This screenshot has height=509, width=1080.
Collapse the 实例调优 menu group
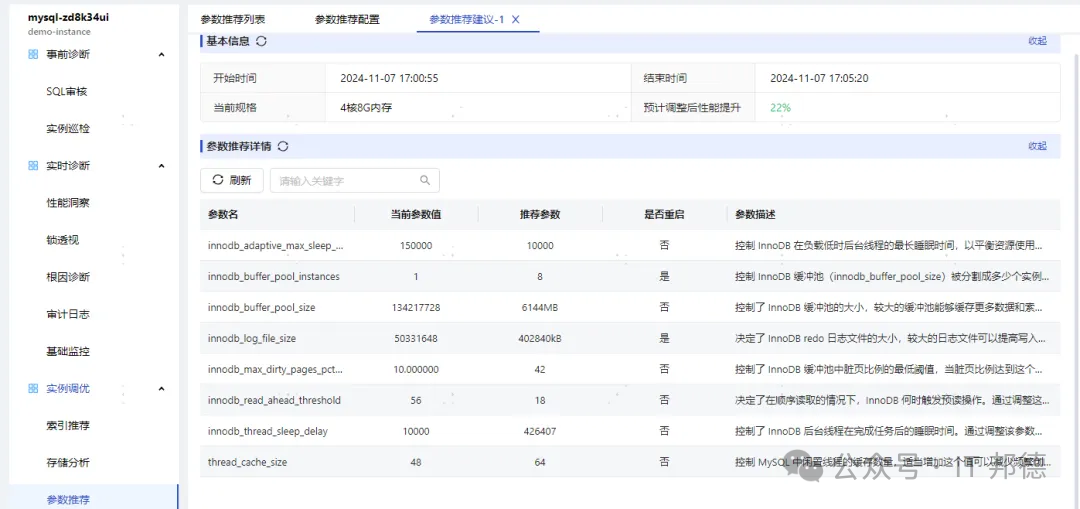click(x=161, y=388)
